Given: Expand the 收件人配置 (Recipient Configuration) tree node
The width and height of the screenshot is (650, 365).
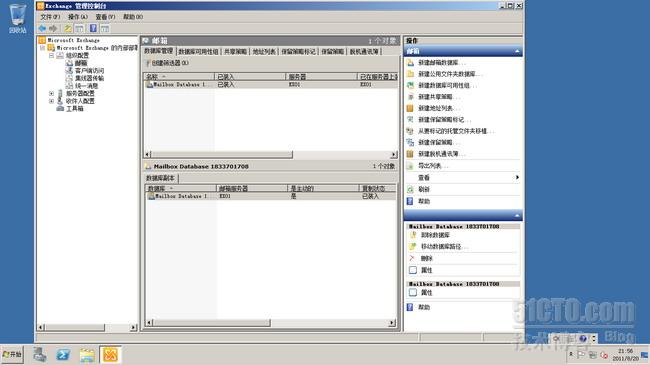Looking at the screenshot, I should point(51,101).
